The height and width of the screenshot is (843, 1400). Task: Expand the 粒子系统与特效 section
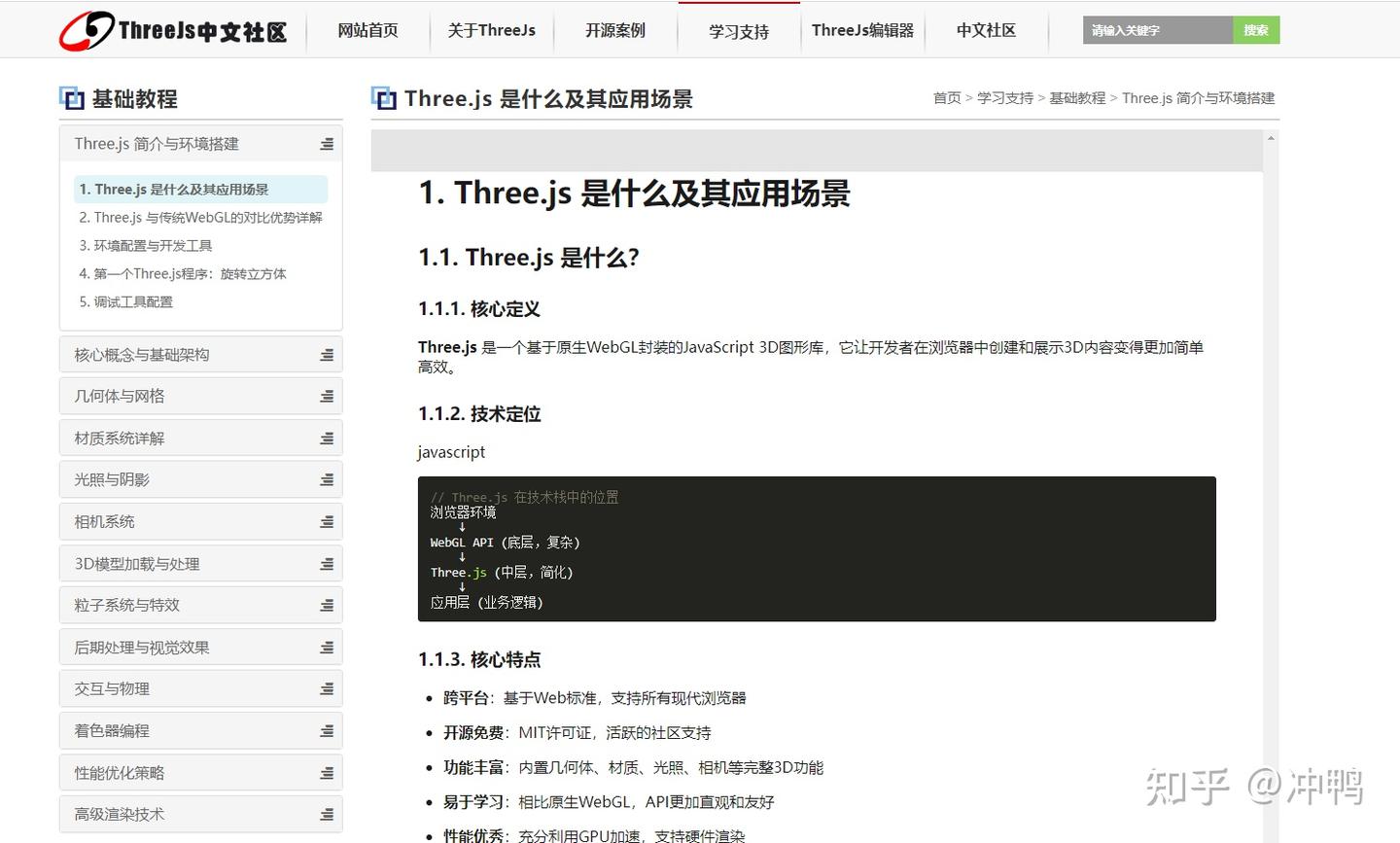201,606
